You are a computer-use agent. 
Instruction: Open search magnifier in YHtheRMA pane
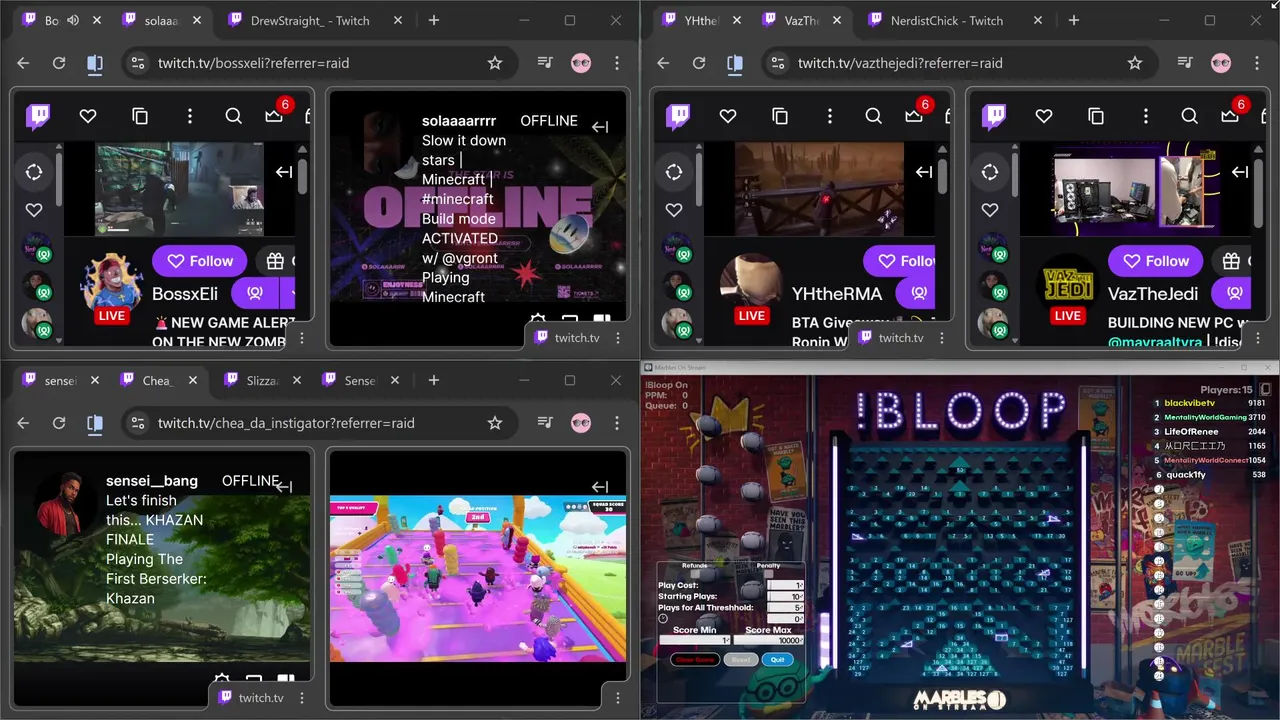873,117
